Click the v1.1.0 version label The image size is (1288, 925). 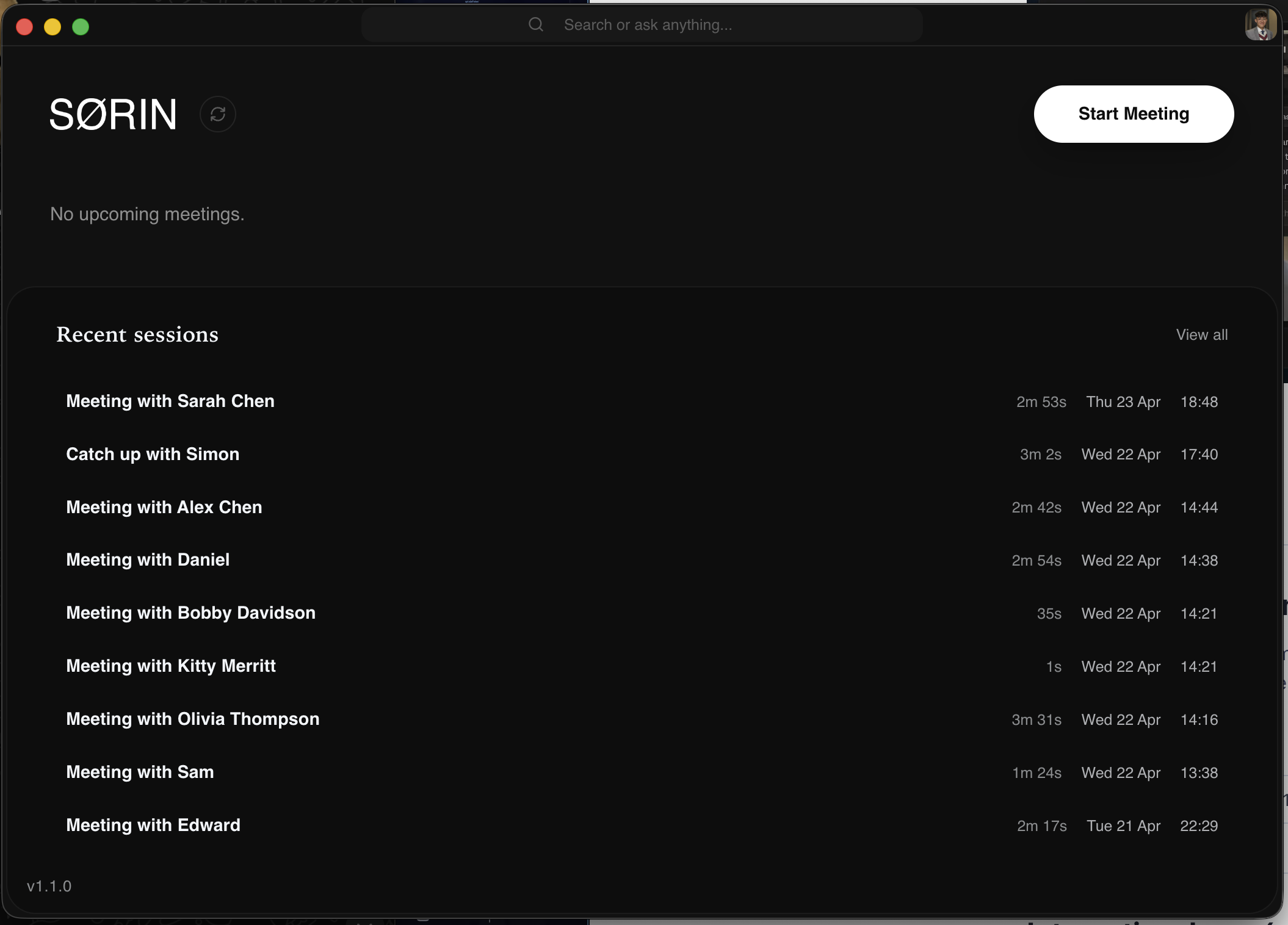click(x=49, y=886)
